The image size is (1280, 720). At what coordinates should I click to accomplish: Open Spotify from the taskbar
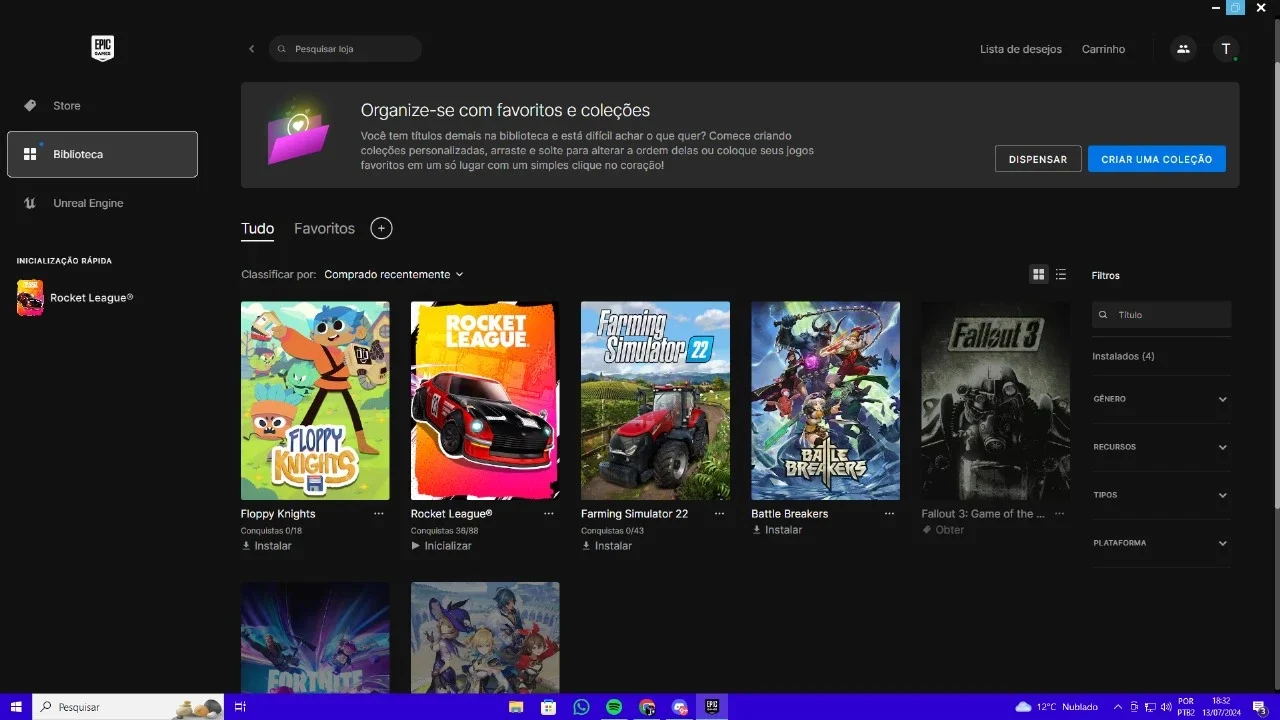pyautogui.click(x=614, y=707)
